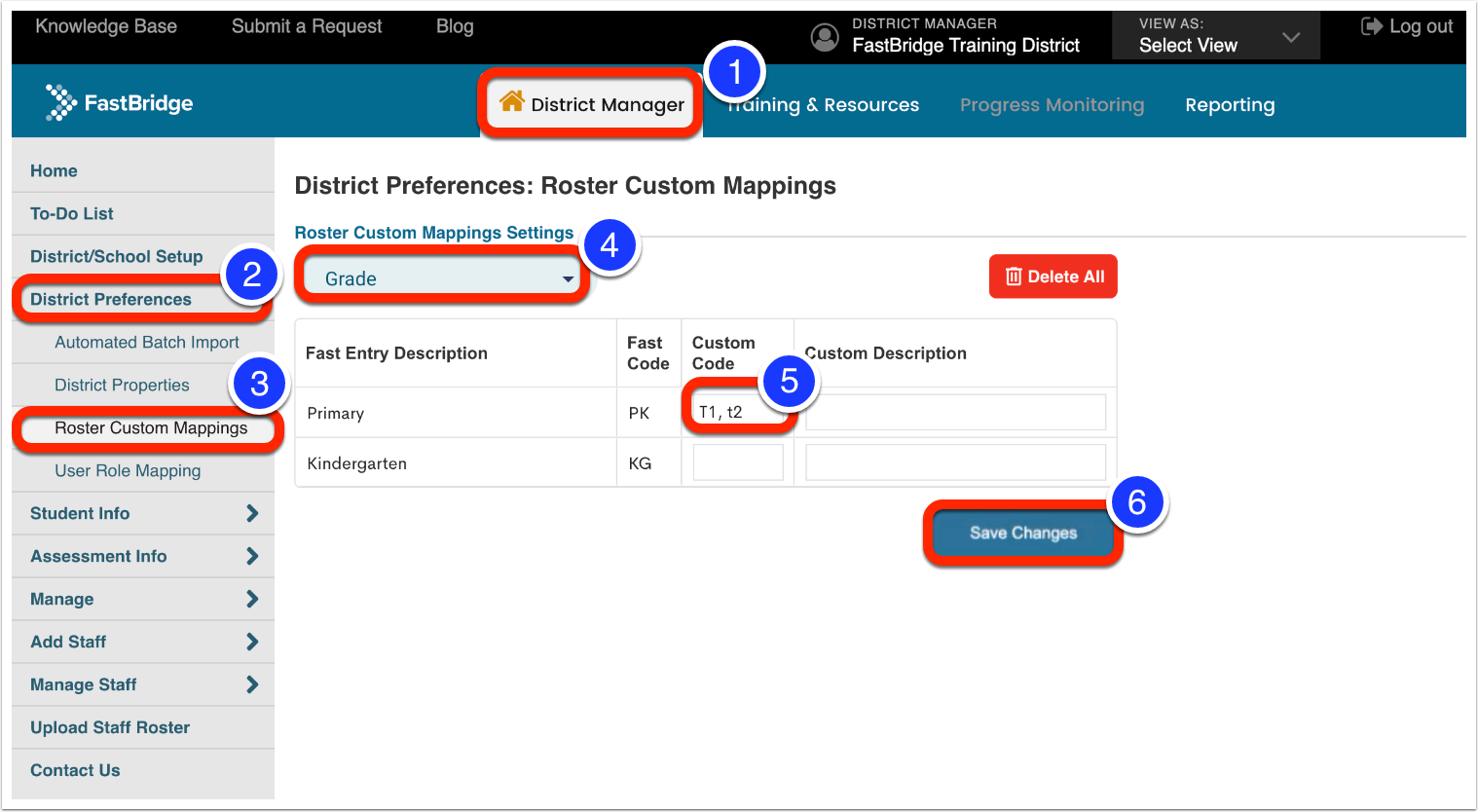
Task: Click the Custom Description field for Kindergarten
Action: 956,462
